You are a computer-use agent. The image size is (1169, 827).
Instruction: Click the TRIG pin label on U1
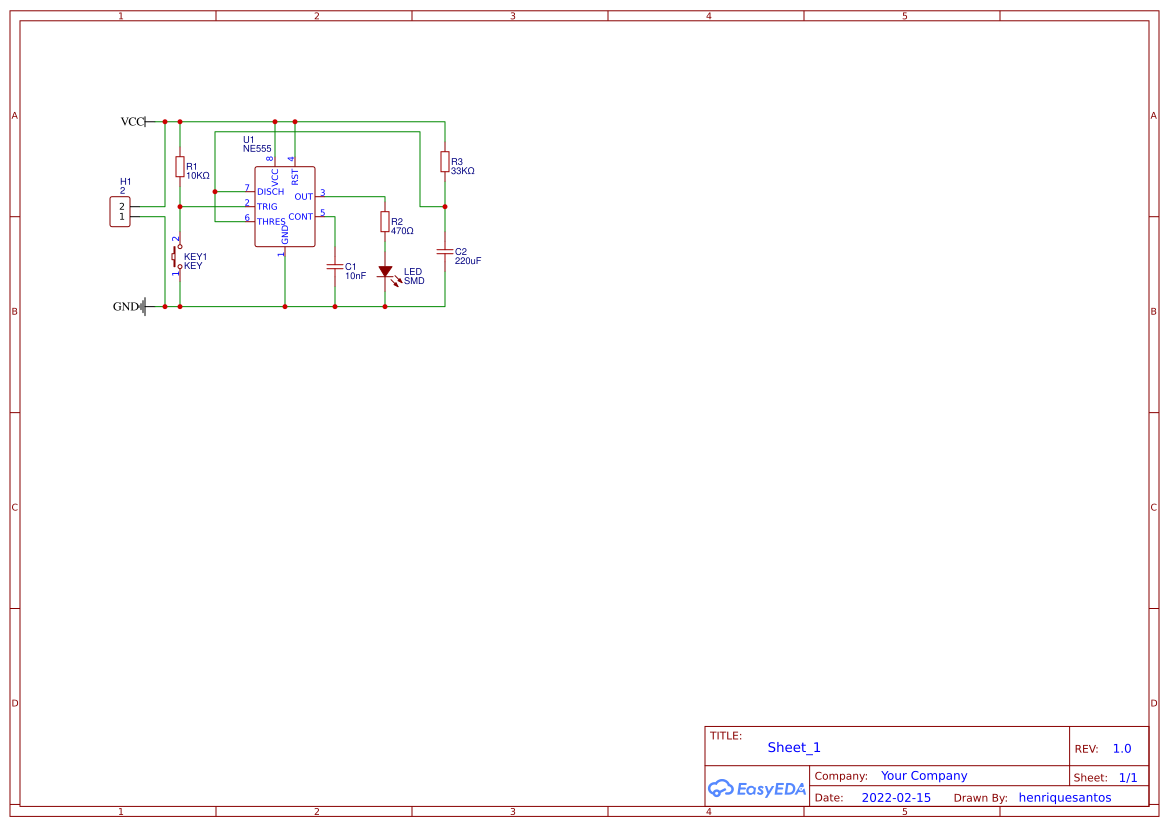click(268, 205)
